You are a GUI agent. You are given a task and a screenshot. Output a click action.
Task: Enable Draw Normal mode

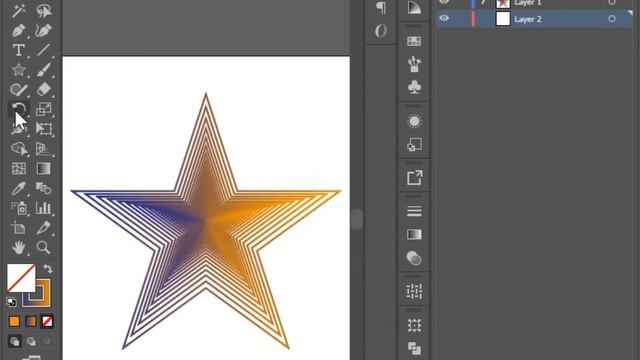(15, 341)
